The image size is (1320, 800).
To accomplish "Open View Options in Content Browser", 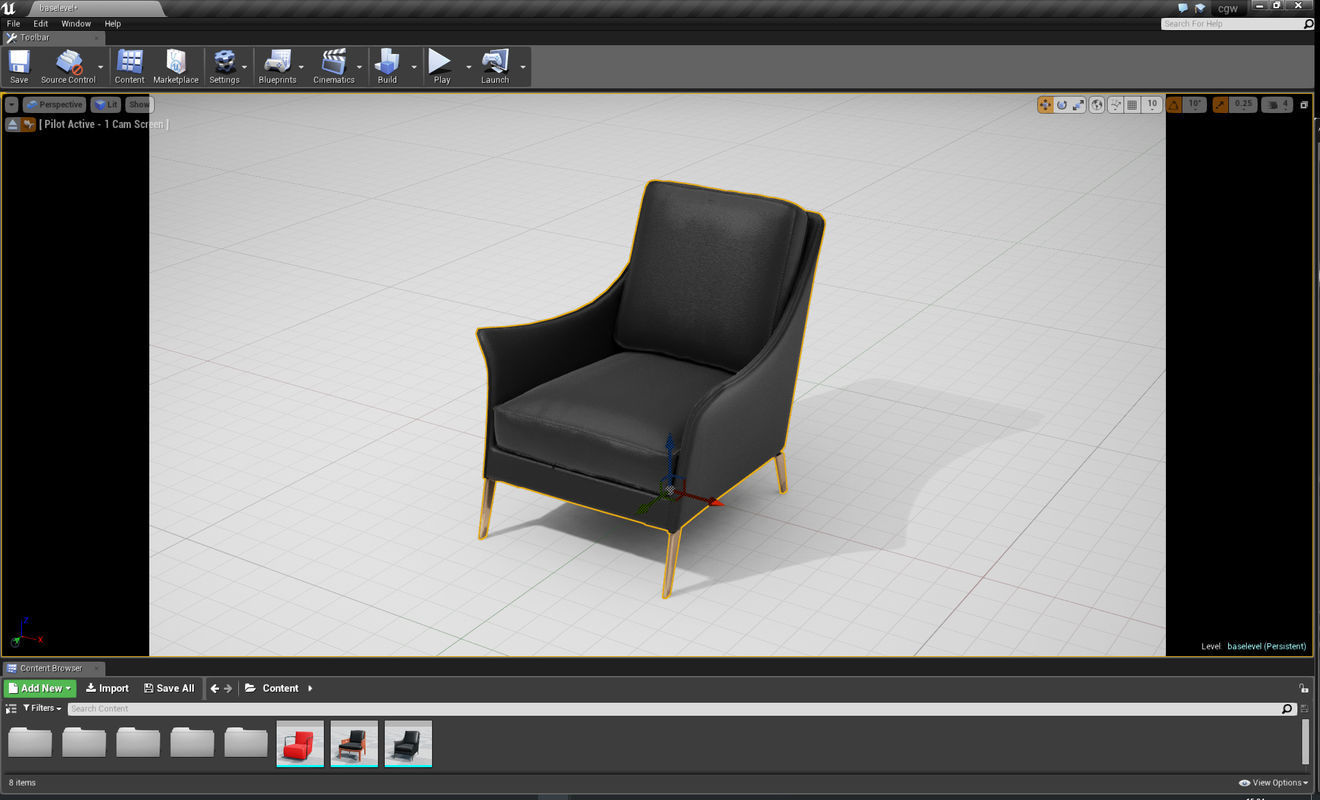I will coord(1274,783).
